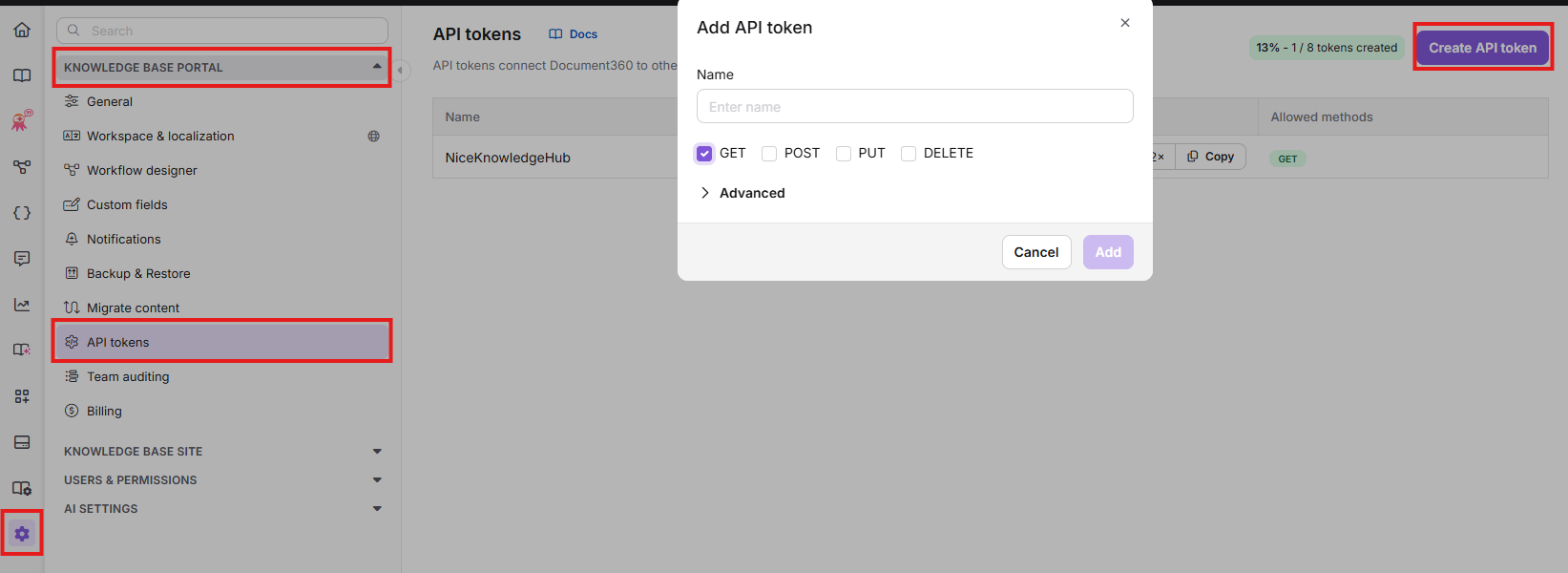This screenshot has height=573, width=1568.
Task: Open the API documentation braces icon
Action: 22,213
